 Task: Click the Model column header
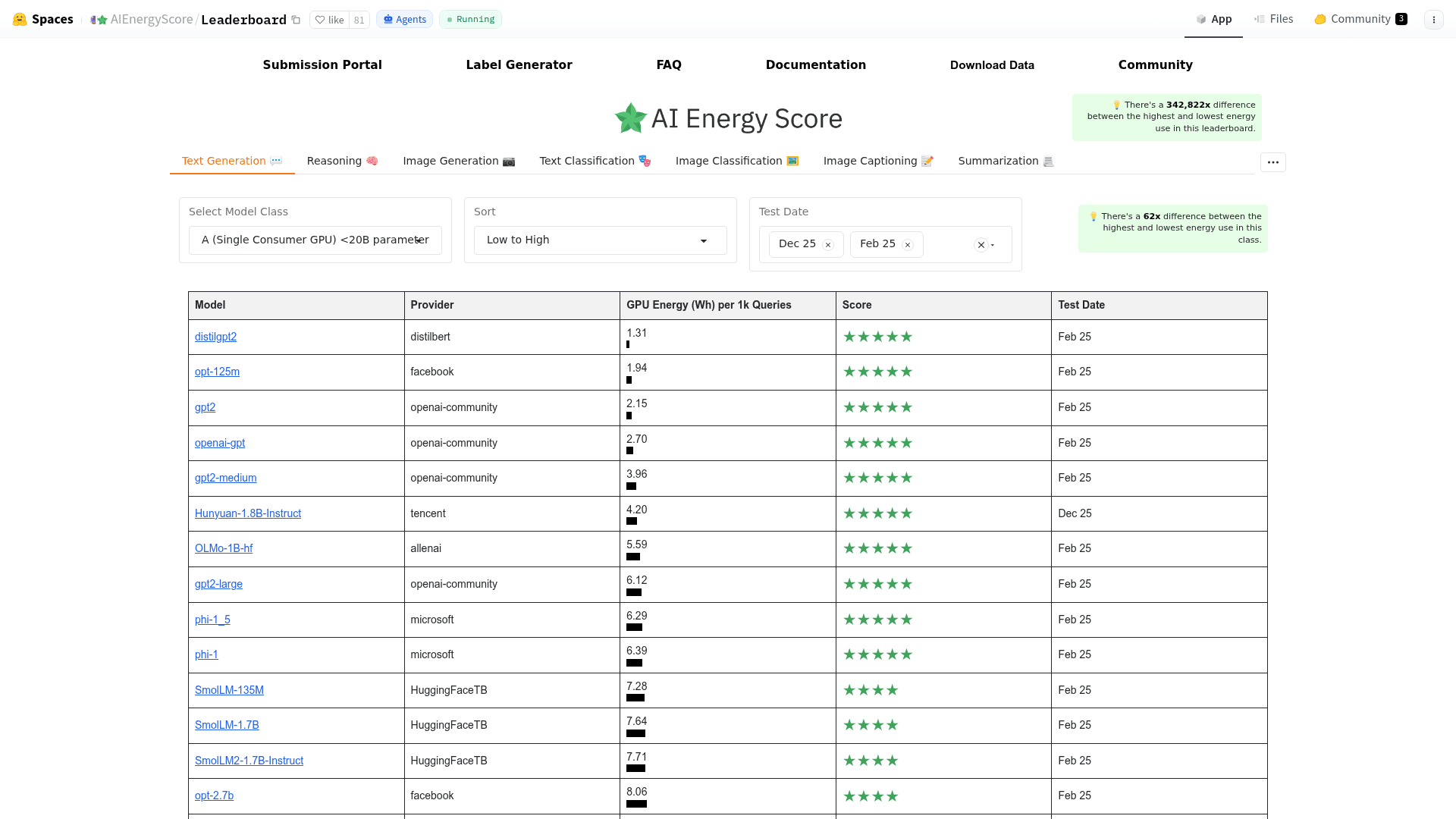coord(297,305)
